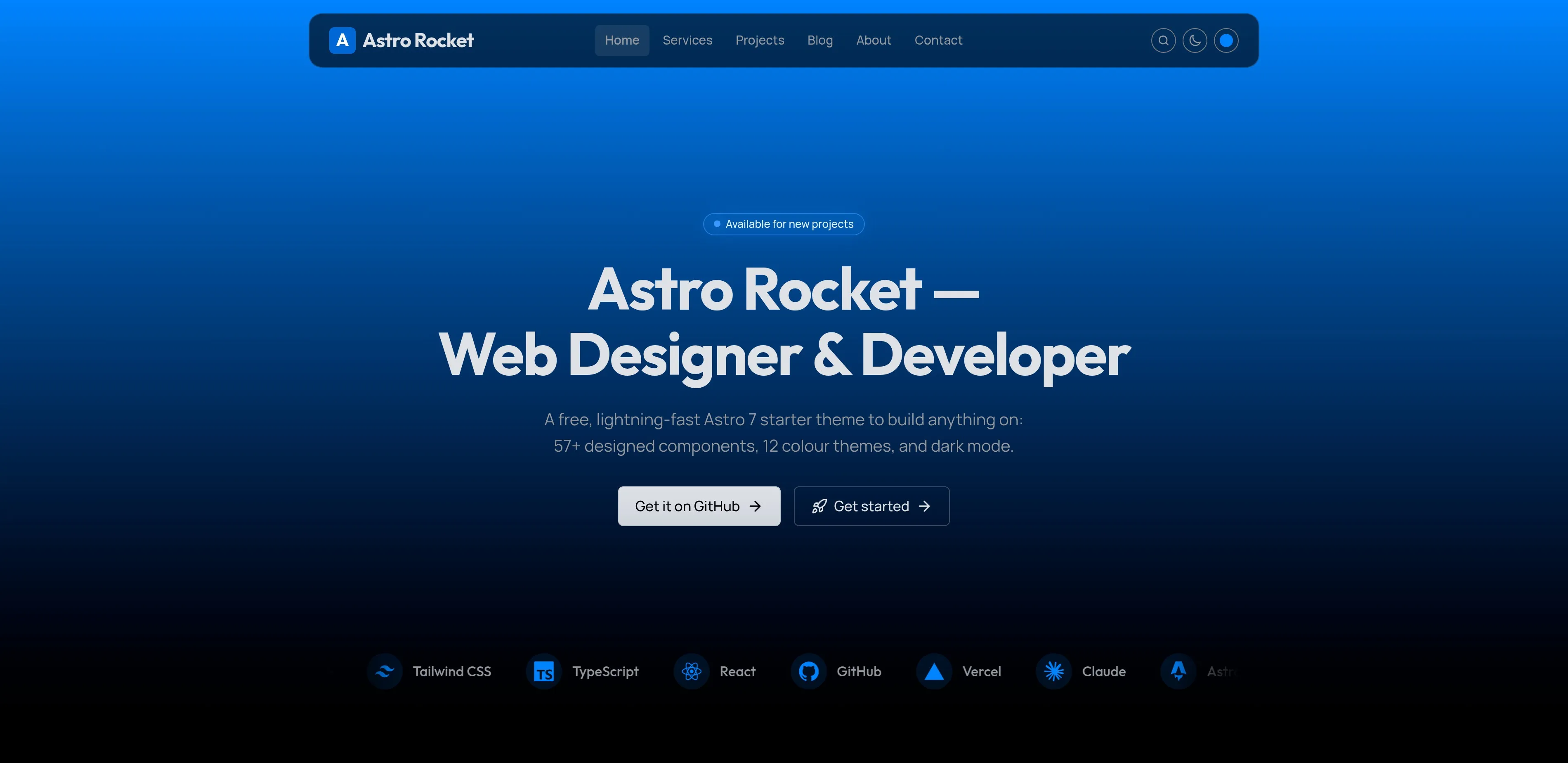Click the Claude starburst logo icon

tap(1053, 671)
